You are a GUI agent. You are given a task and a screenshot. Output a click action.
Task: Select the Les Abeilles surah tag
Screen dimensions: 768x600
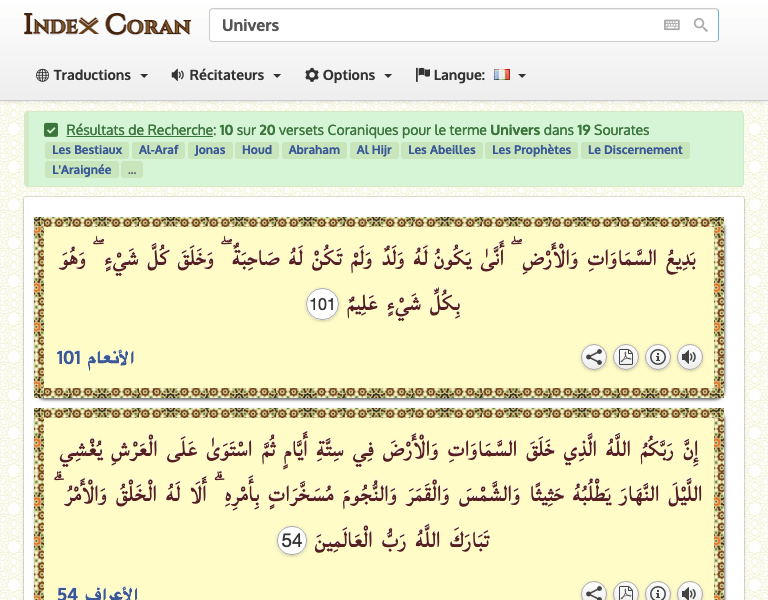(x=443, y=150)
